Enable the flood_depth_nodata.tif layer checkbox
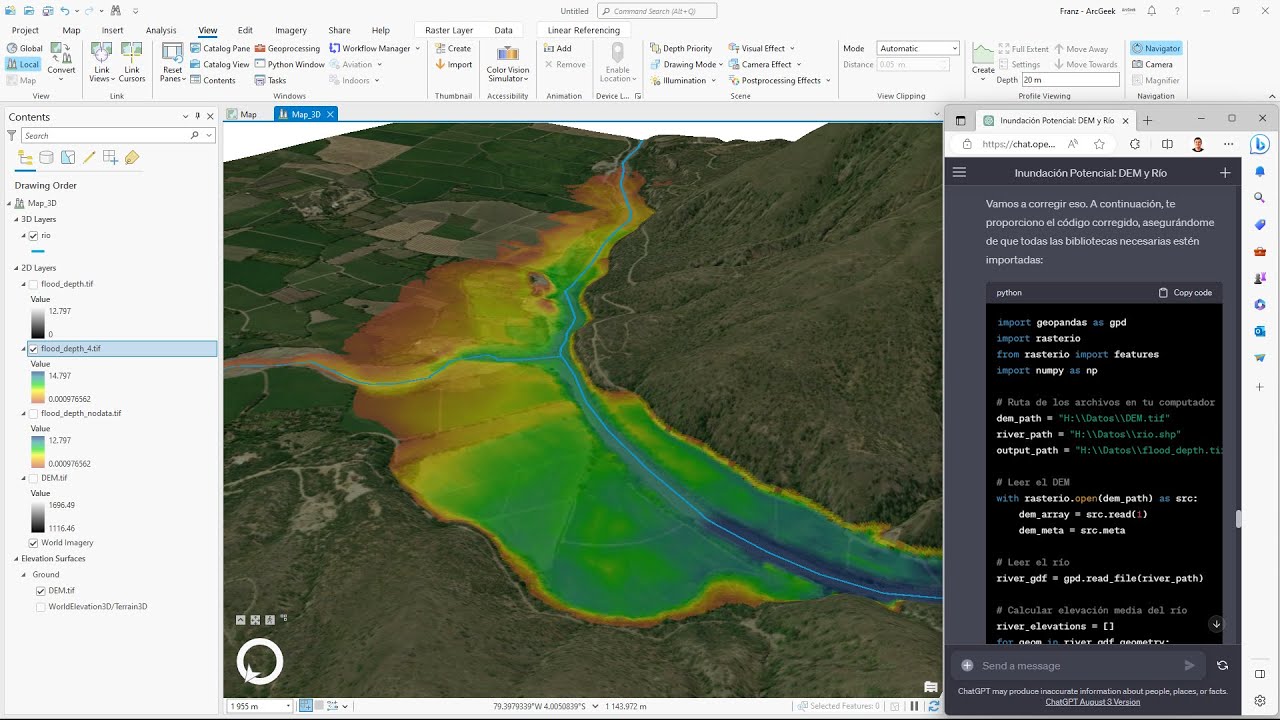Image resolution: width=1280 pixels, height=720 pixels. click(x=34, y=413)
